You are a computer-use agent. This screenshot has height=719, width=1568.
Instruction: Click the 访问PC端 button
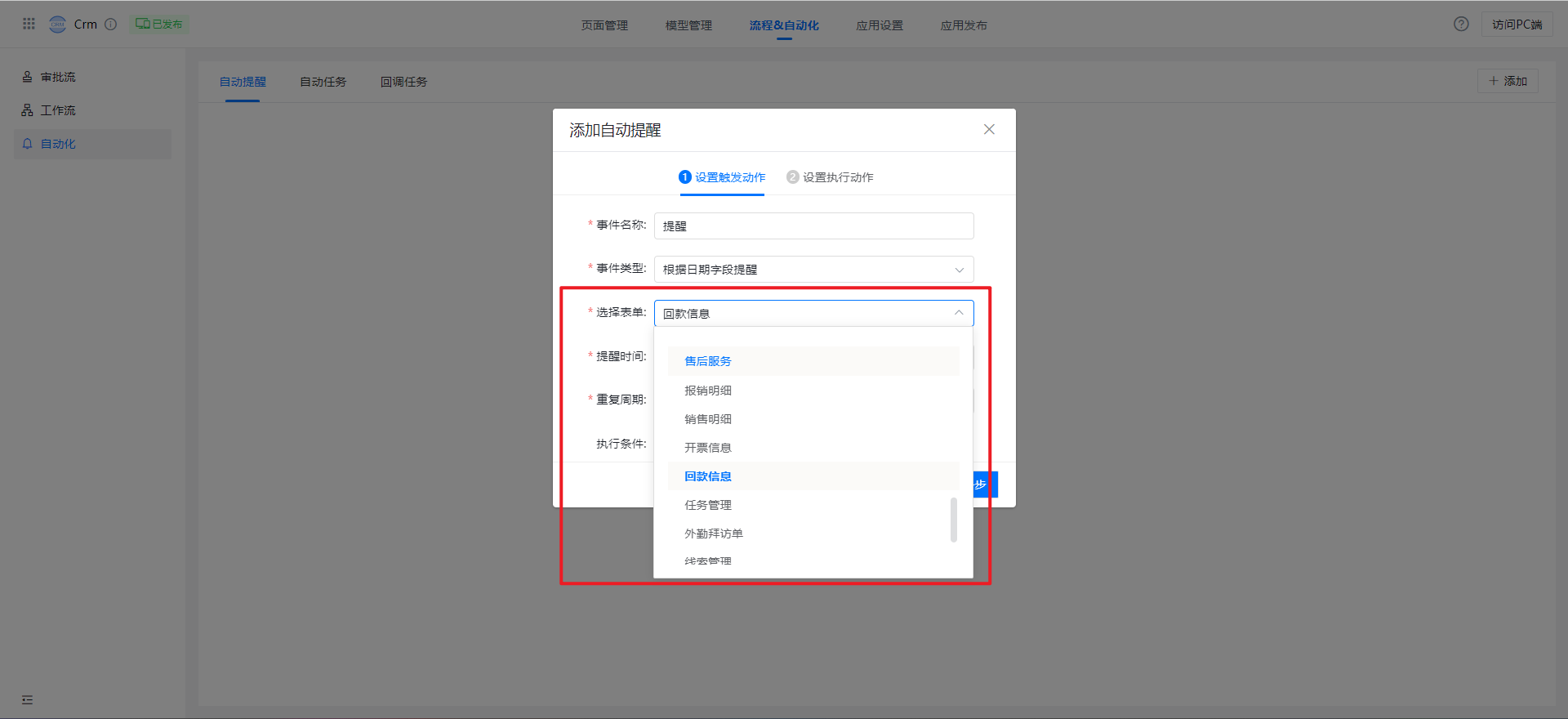(x=1517, y=25)
